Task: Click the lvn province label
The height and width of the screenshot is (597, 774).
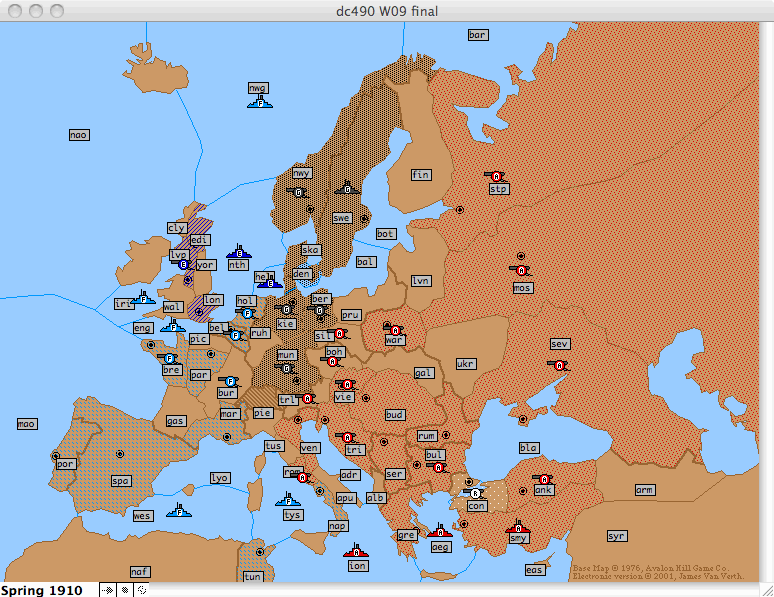Action: [x=421, y=281]
